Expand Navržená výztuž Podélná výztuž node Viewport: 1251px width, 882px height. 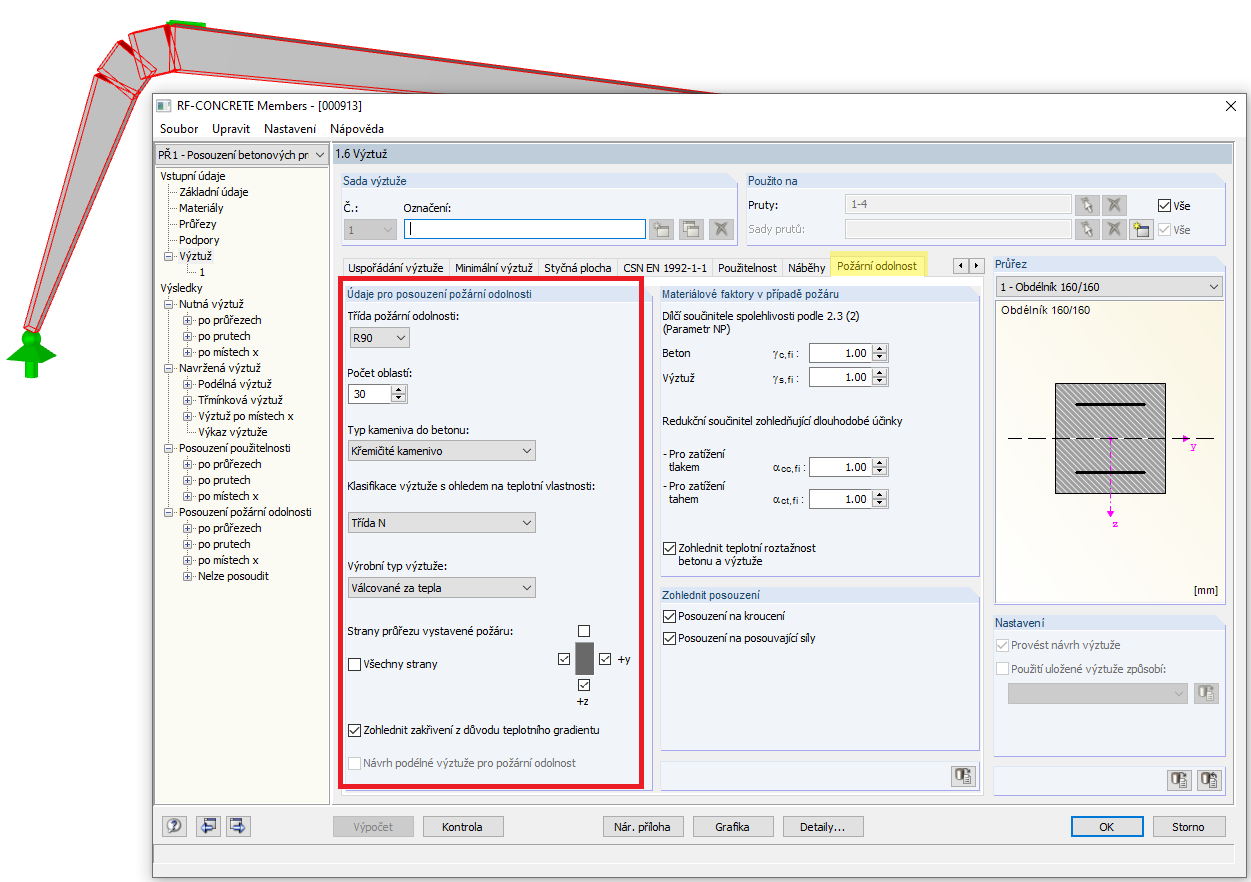(188, 384)
